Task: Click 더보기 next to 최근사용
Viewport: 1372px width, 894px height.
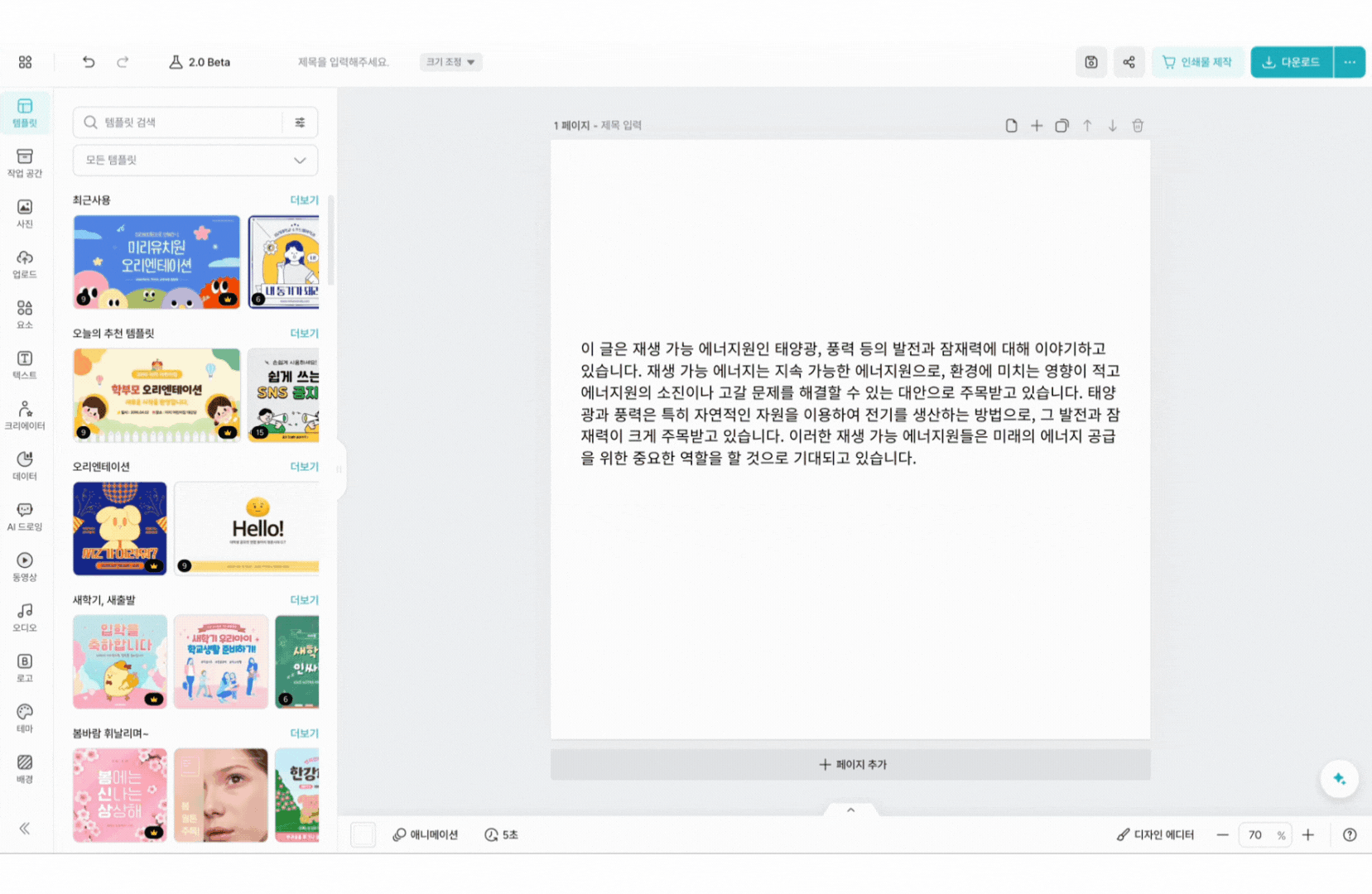Action: pyautogui.click(x=304, y=200)
